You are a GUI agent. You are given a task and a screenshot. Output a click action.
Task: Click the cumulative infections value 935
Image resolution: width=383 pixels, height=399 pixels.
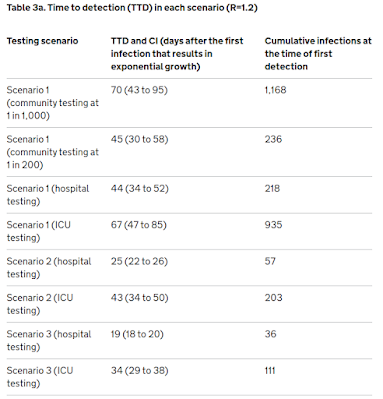273,225
